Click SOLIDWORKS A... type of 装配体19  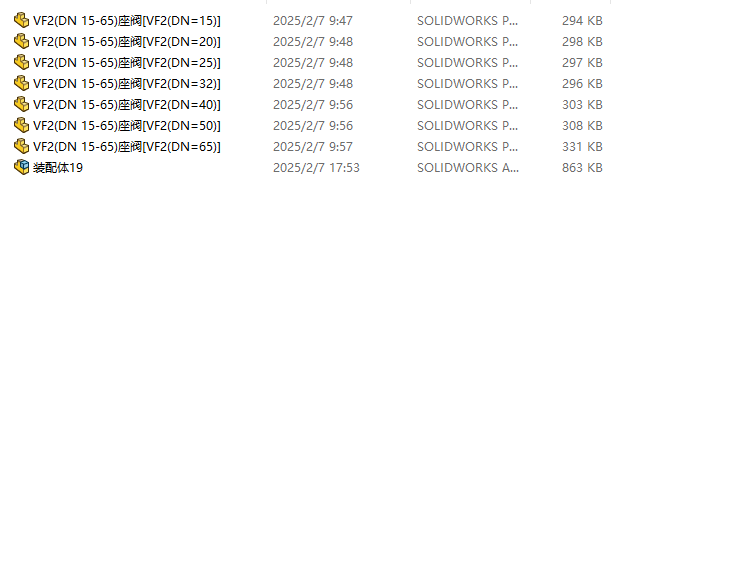click(x=468, y=168)
